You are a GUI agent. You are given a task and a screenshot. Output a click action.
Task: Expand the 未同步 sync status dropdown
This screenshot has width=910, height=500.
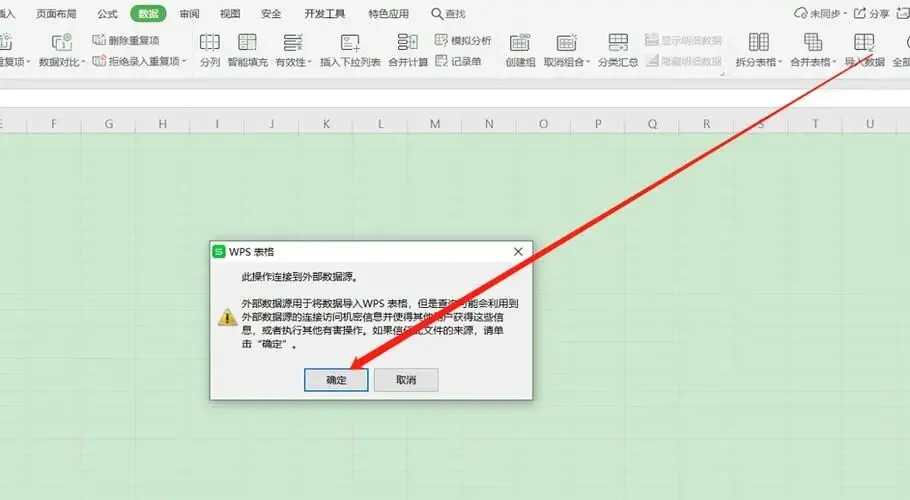[x=845, y=13]
